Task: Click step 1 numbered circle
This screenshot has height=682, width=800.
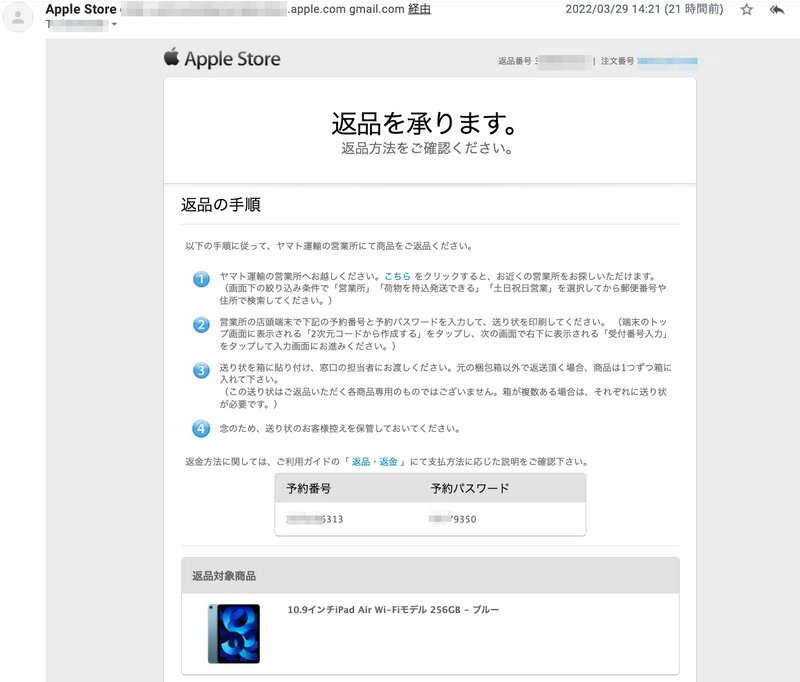Action: point(201,279)
